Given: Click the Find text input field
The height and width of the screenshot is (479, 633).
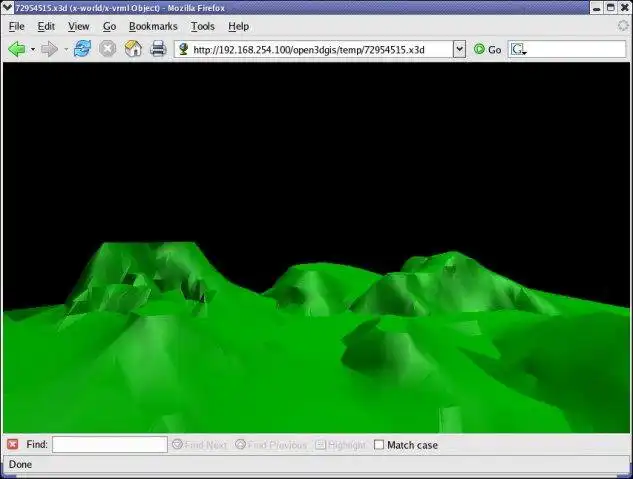Looking at the screenshot, I should coord(110,444).
